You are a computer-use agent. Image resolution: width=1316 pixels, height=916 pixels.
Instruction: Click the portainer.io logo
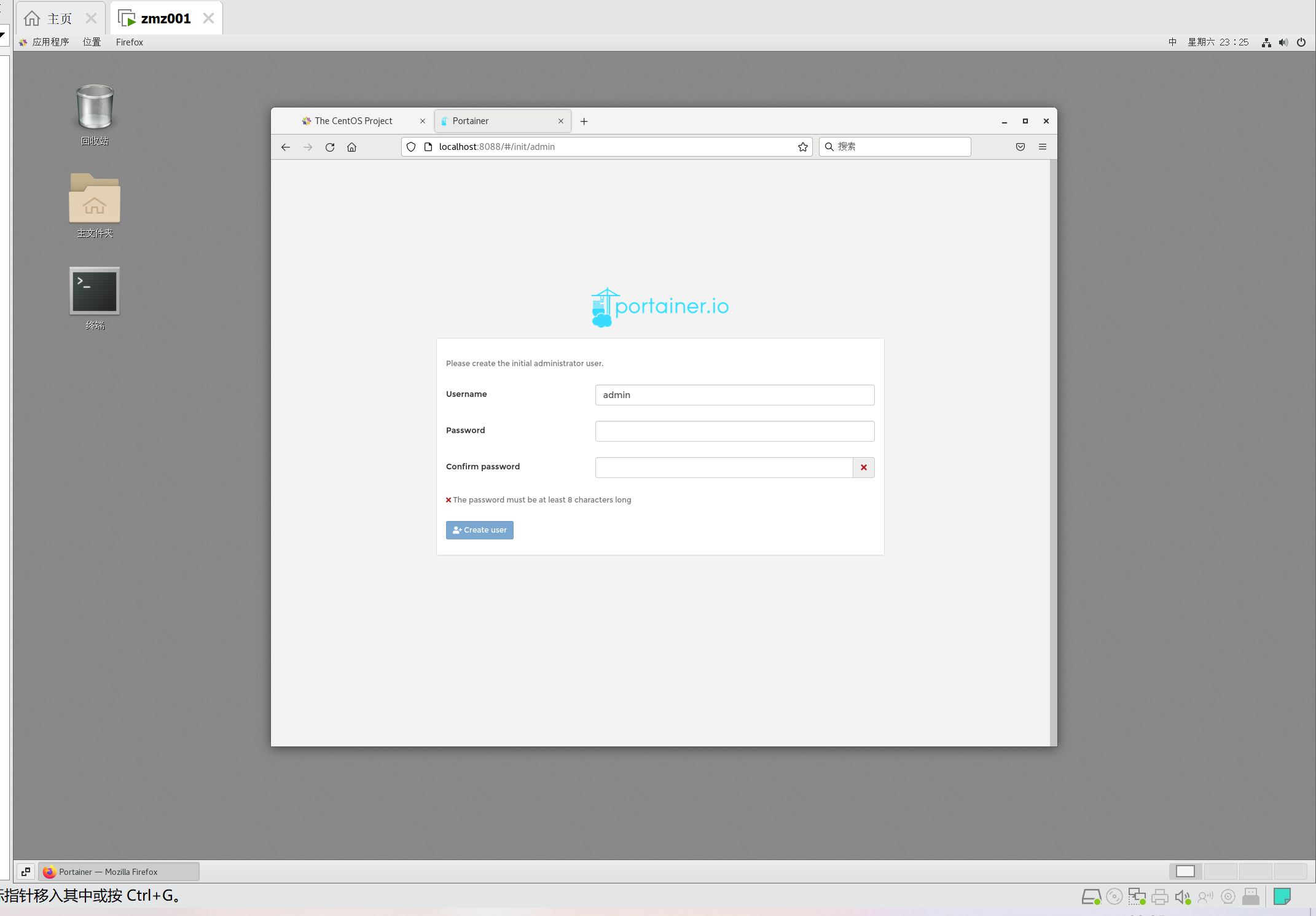660,307
